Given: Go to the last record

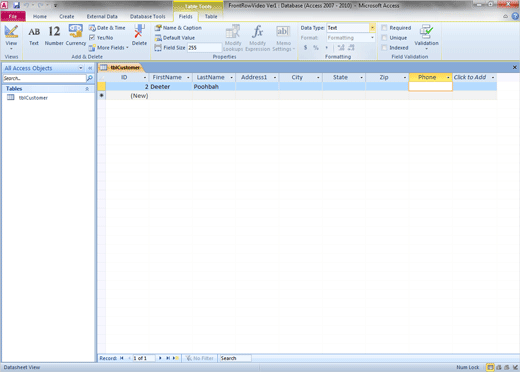Looking at the screenshot, I should pyautogui.click(x=168, y=358).
